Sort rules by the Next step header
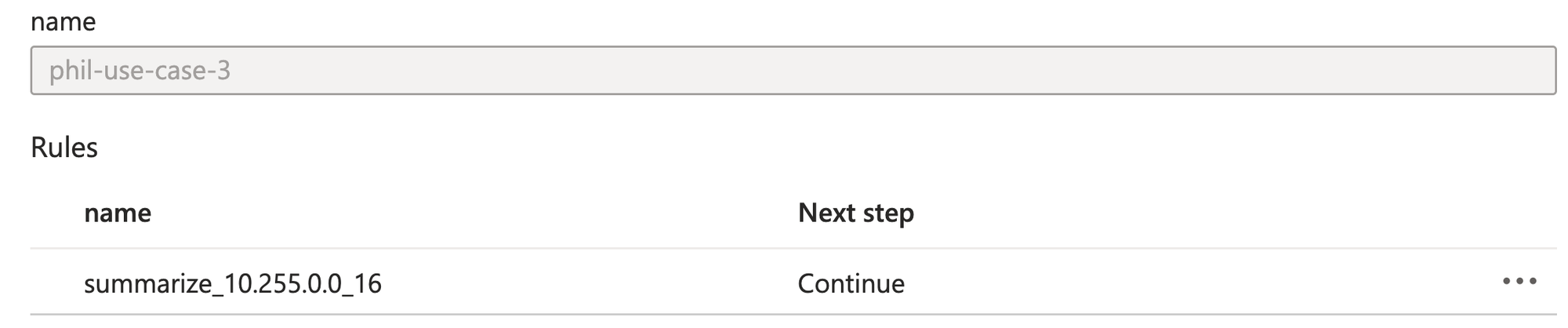 pyautogui.click(x=856, y=213)
